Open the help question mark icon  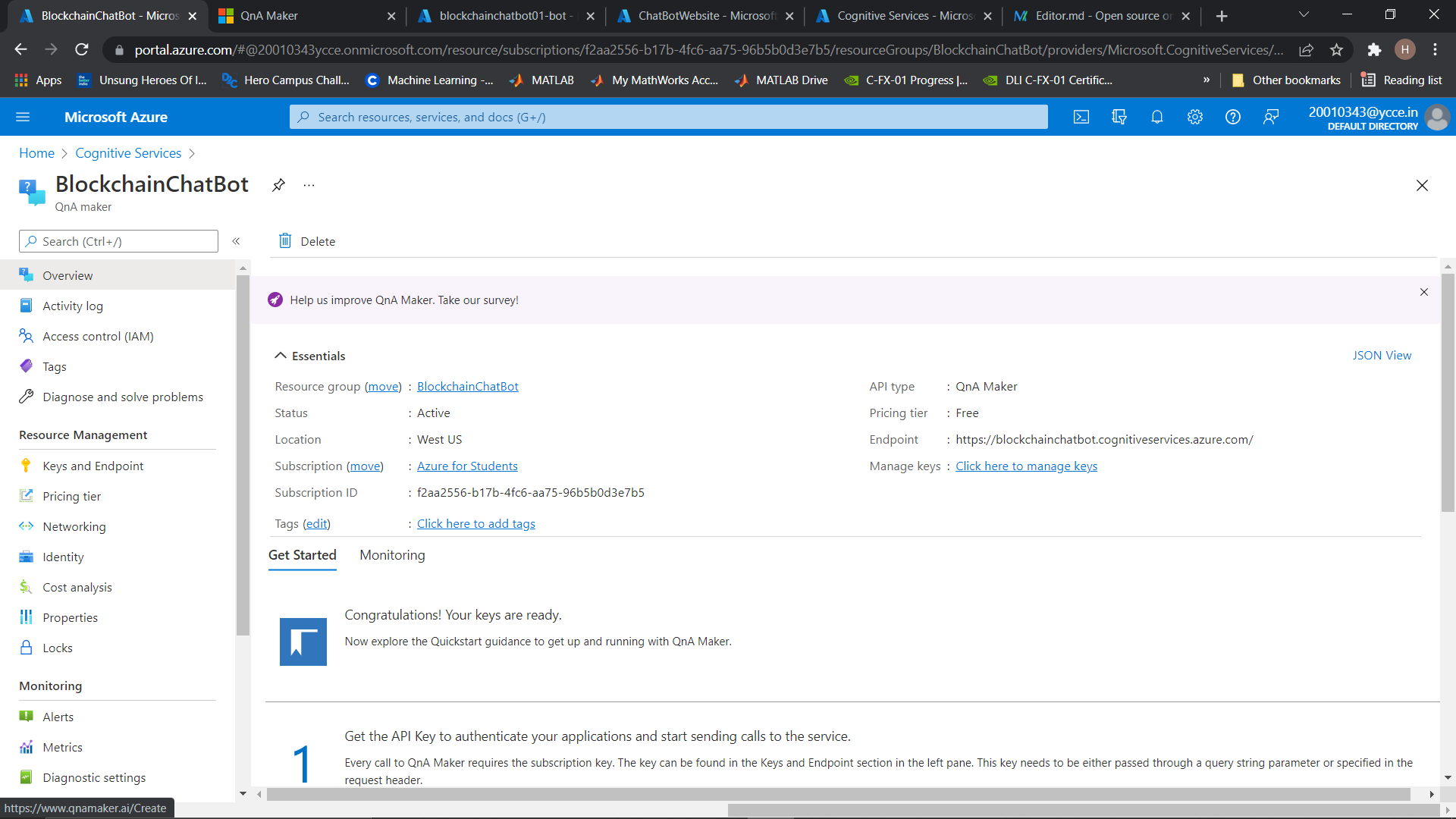[x=1233, y=117]
